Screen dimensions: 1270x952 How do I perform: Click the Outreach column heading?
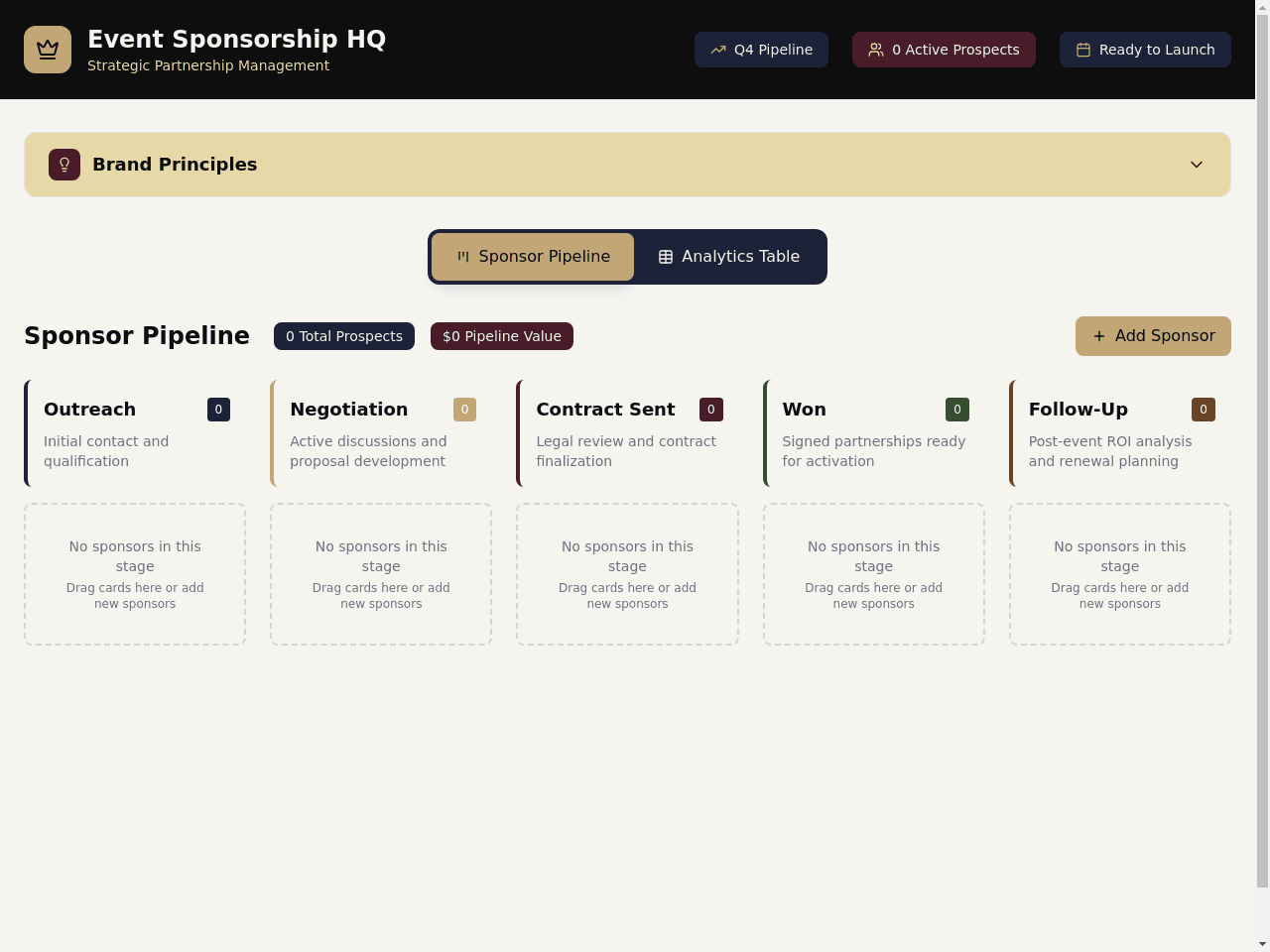click(x=89, y=410)
